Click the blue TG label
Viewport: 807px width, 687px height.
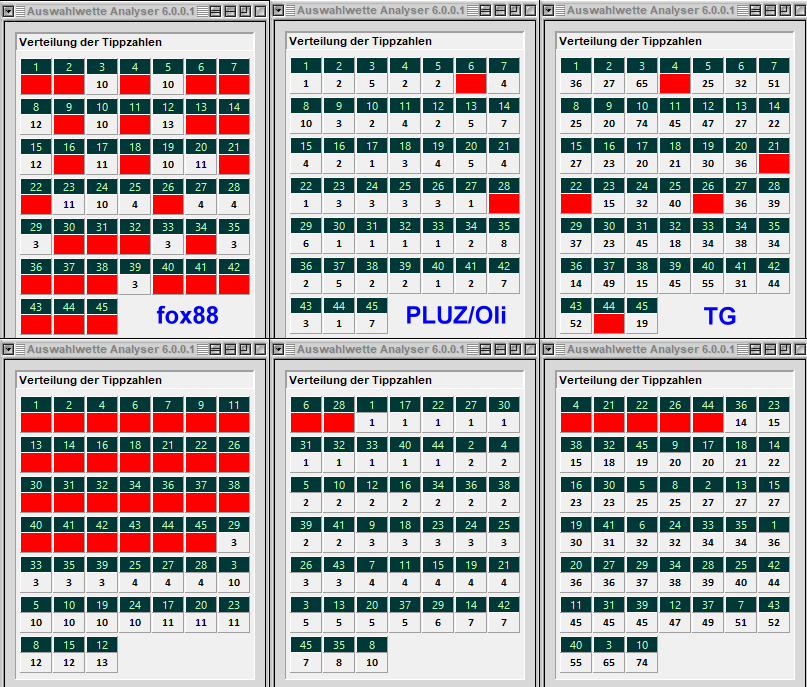tap(719, 316)
